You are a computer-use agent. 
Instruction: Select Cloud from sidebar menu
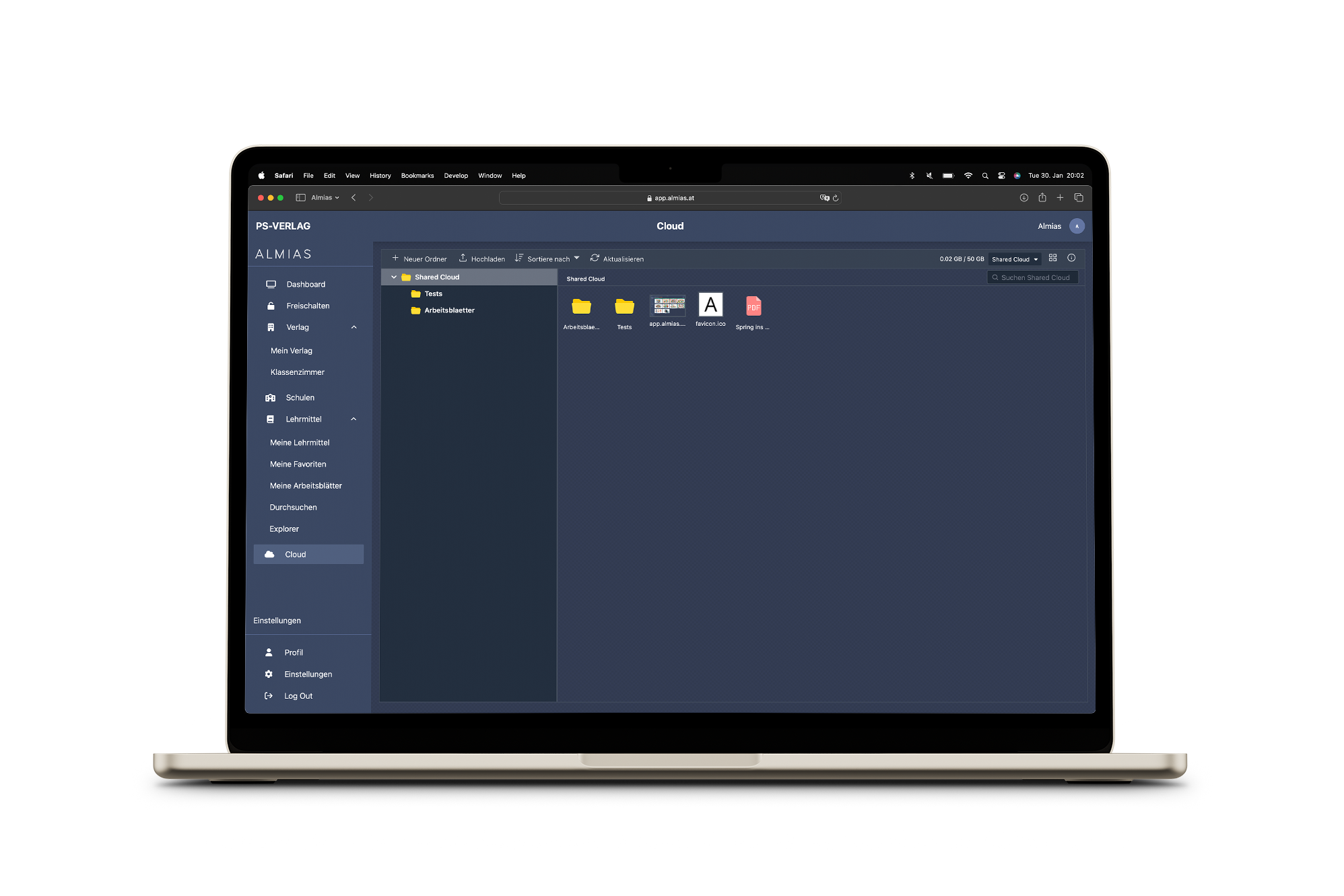(296, 554)
